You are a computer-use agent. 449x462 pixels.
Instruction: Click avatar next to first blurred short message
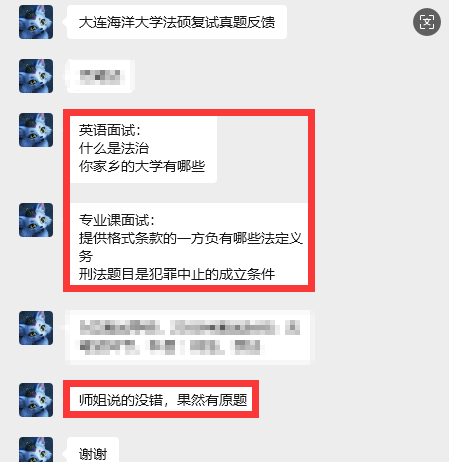[36, 76]
